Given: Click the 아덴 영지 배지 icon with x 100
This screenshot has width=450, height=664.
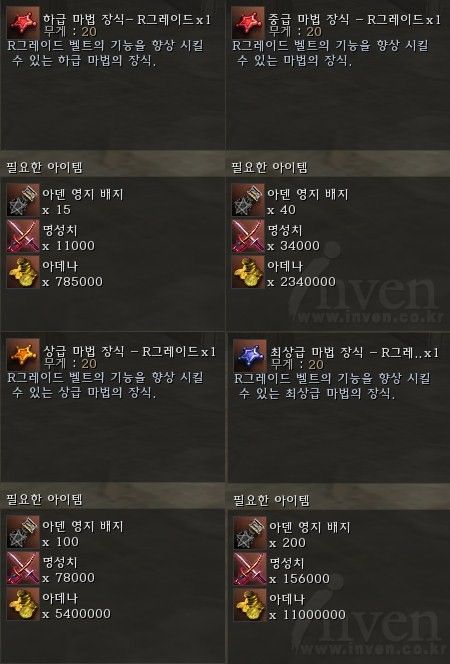Looking at the screenshot, I should pyautogui.click(x=23, y=532).
